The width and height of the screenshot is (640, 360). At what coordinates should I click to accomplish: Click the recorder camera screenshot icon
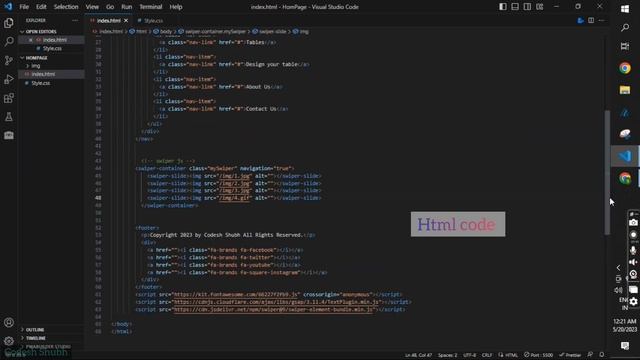(633, 223)
